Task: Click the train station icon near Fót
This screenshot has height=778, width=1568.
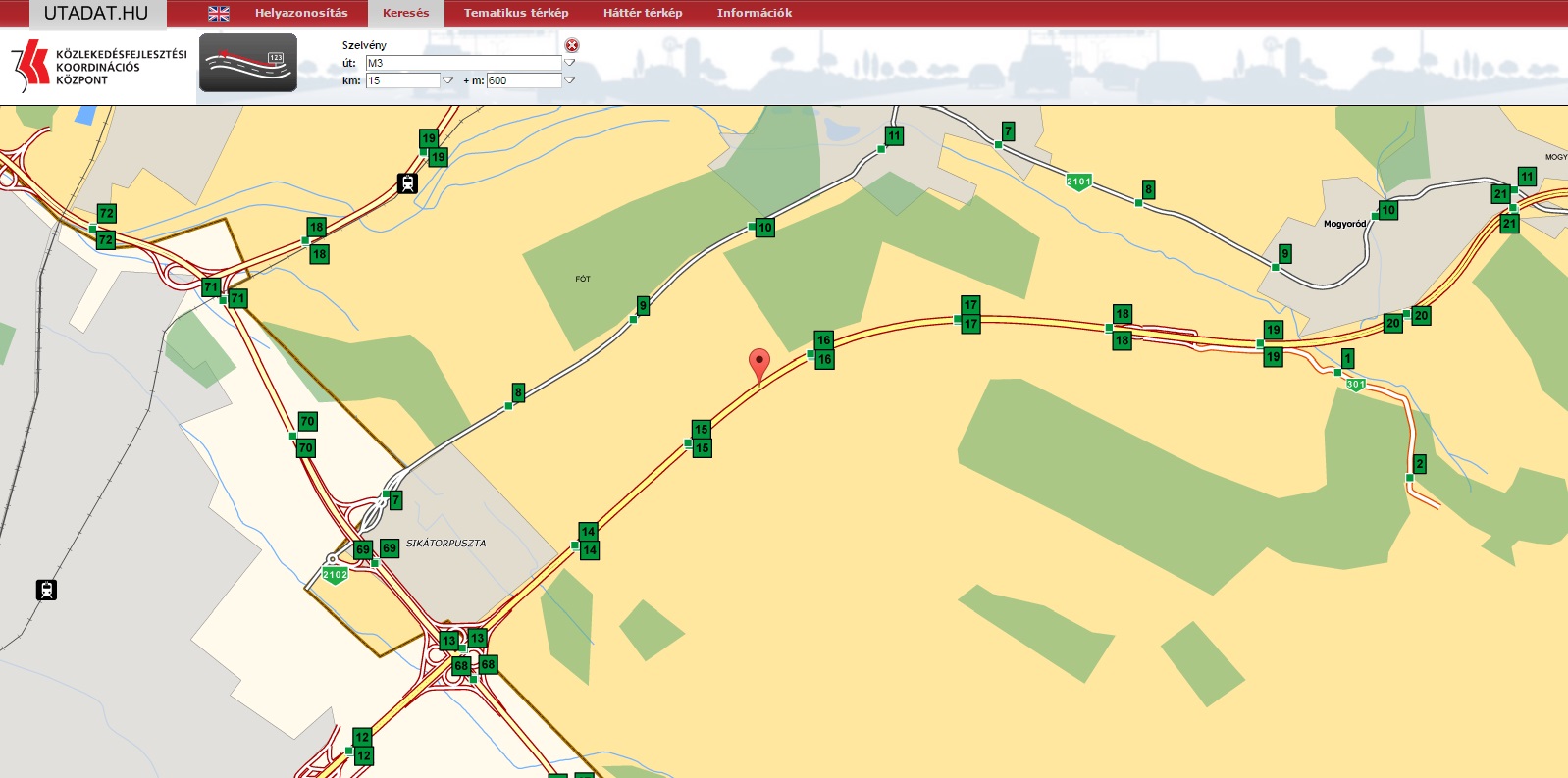Action: click(407, 183)
